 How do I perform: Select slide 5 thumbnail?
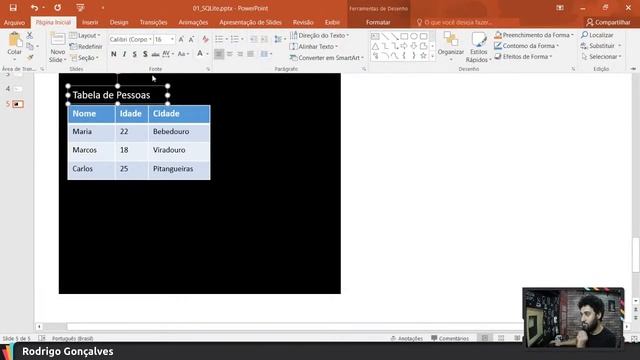(18, 104)
